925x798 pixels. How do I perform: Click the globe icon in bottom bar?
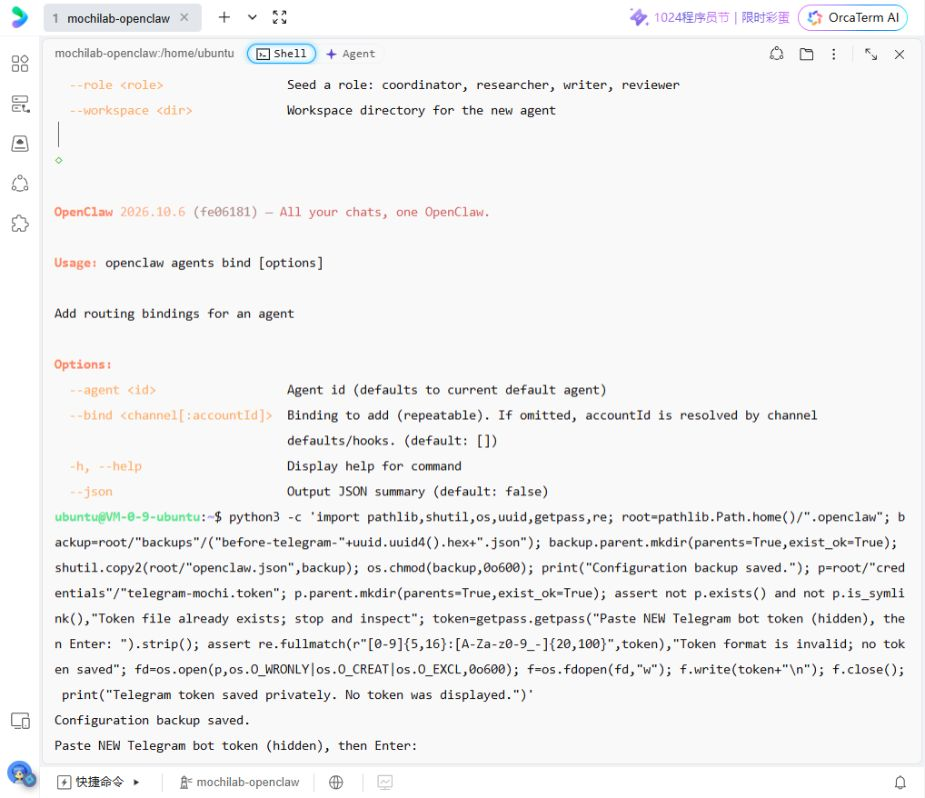tap(336, 782)
